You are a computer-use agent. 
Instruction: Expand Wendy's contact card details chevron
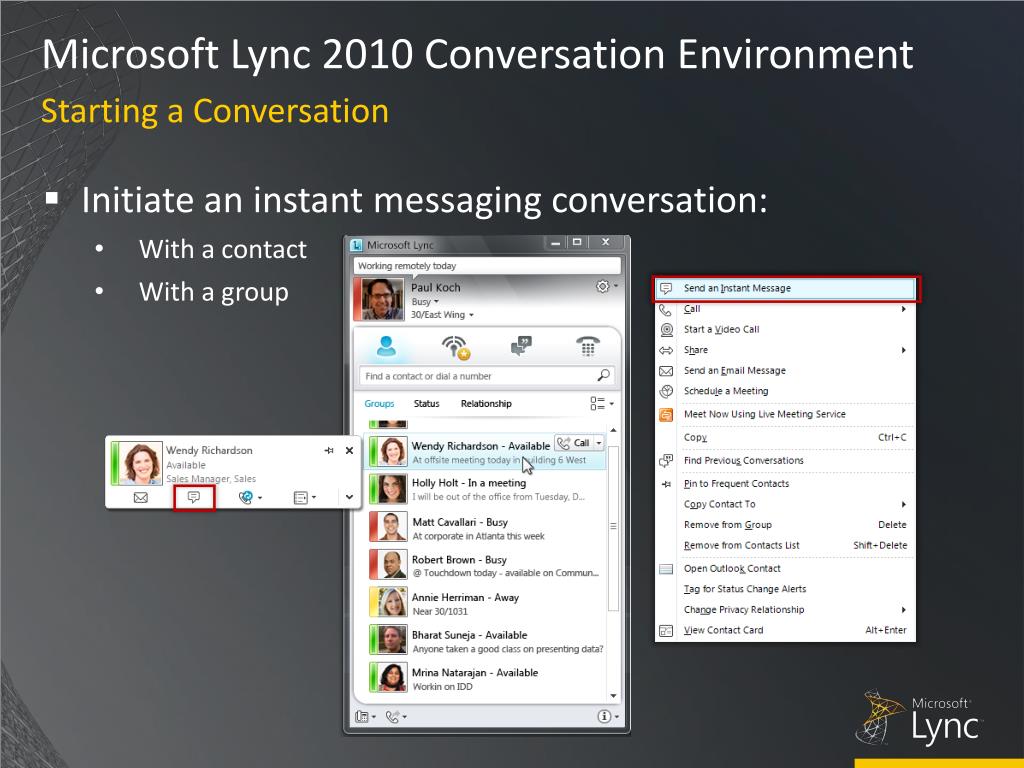click(349, 497)
